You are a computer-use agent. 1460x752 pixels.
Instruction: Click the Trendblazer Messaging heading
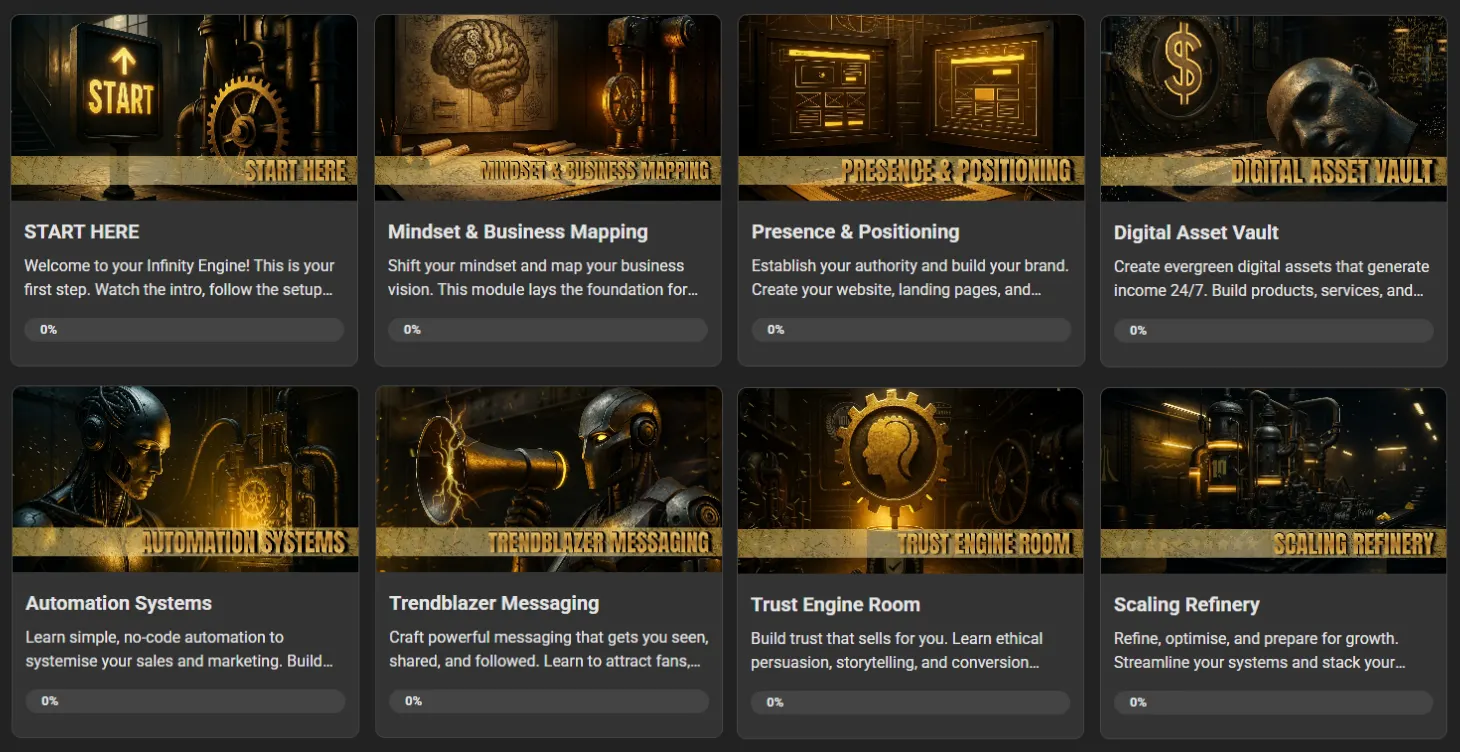(494, 603)
